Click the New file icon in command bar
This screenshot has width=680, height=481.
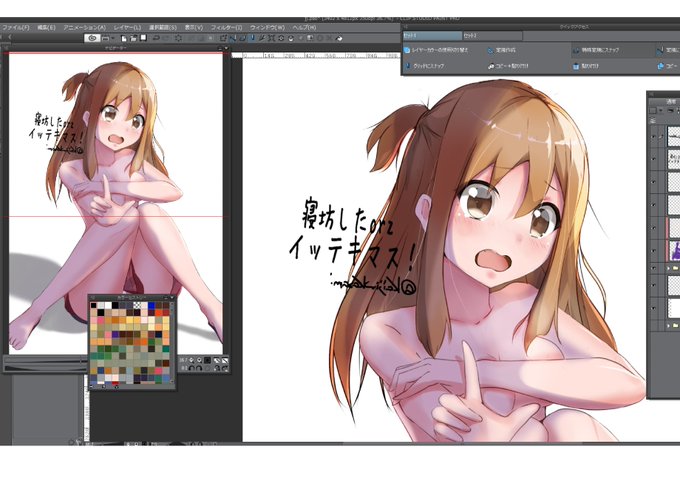124,38
